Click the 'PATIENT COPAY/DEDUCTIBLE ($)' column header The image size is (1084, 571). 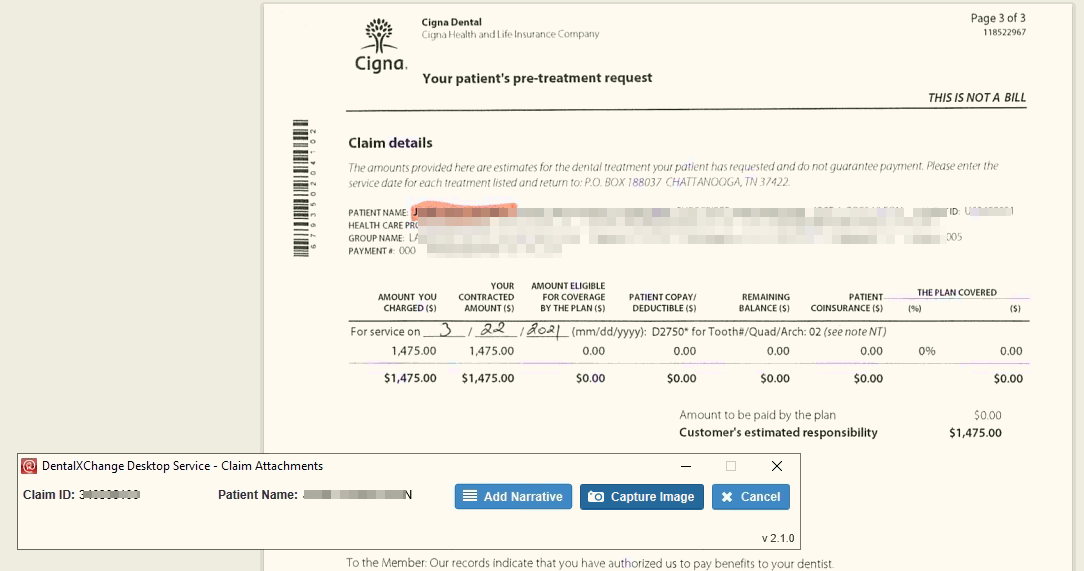pos(662,303)
